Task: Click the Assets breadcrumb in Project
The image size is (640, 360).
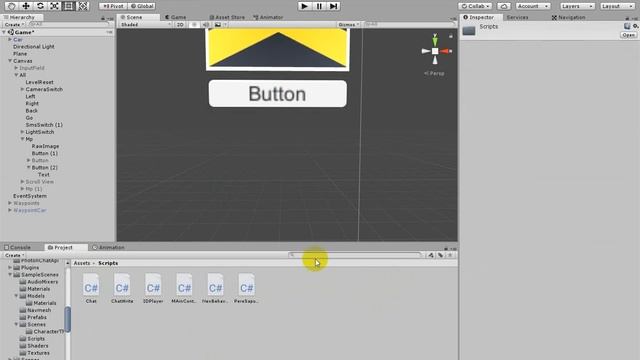Action: [82, 263]
